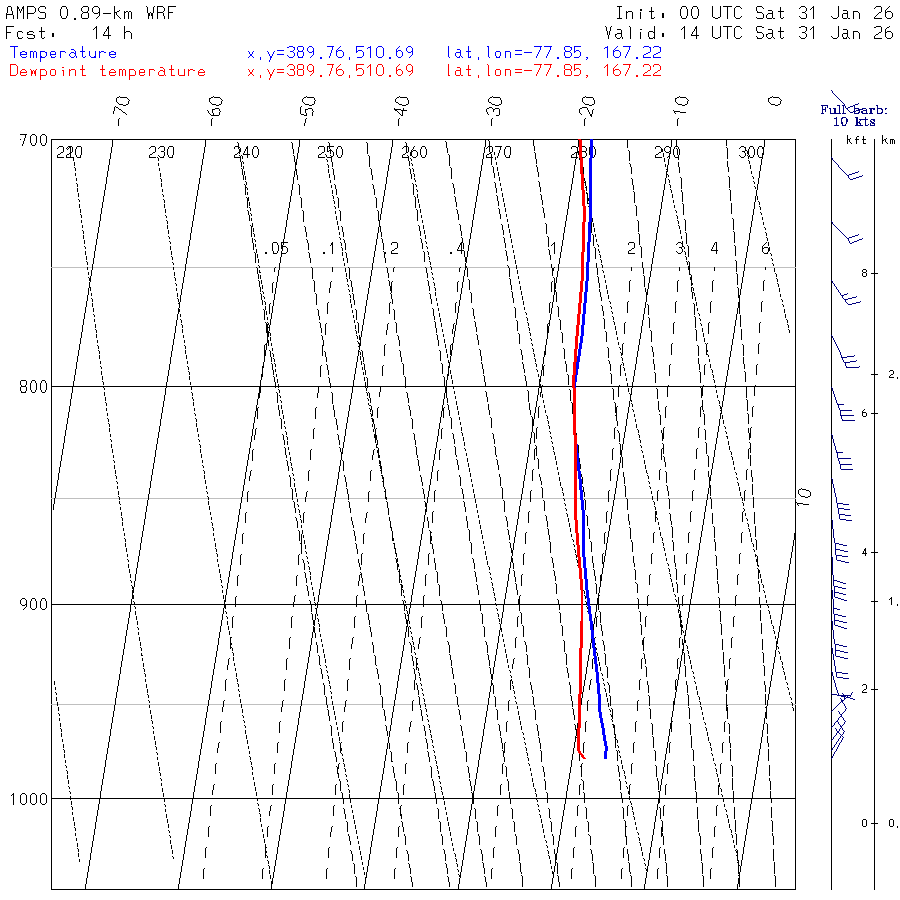Image resolution: width=900 pixels, height=900 pixels.
Task: Click the 900 pressure level label
Action: 33,604
